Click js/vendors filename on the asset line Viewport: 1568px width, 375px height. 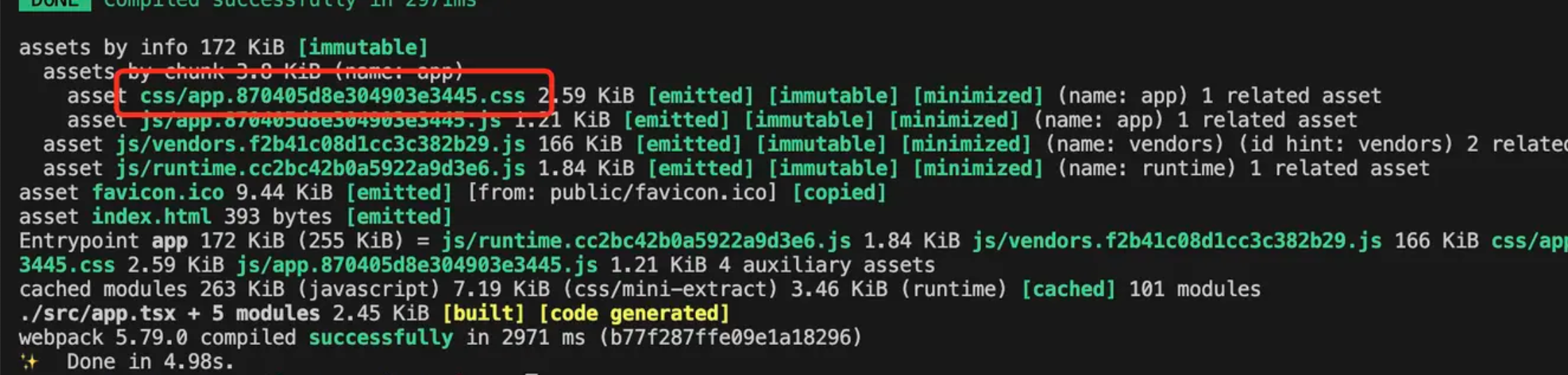tap(320, 144)
